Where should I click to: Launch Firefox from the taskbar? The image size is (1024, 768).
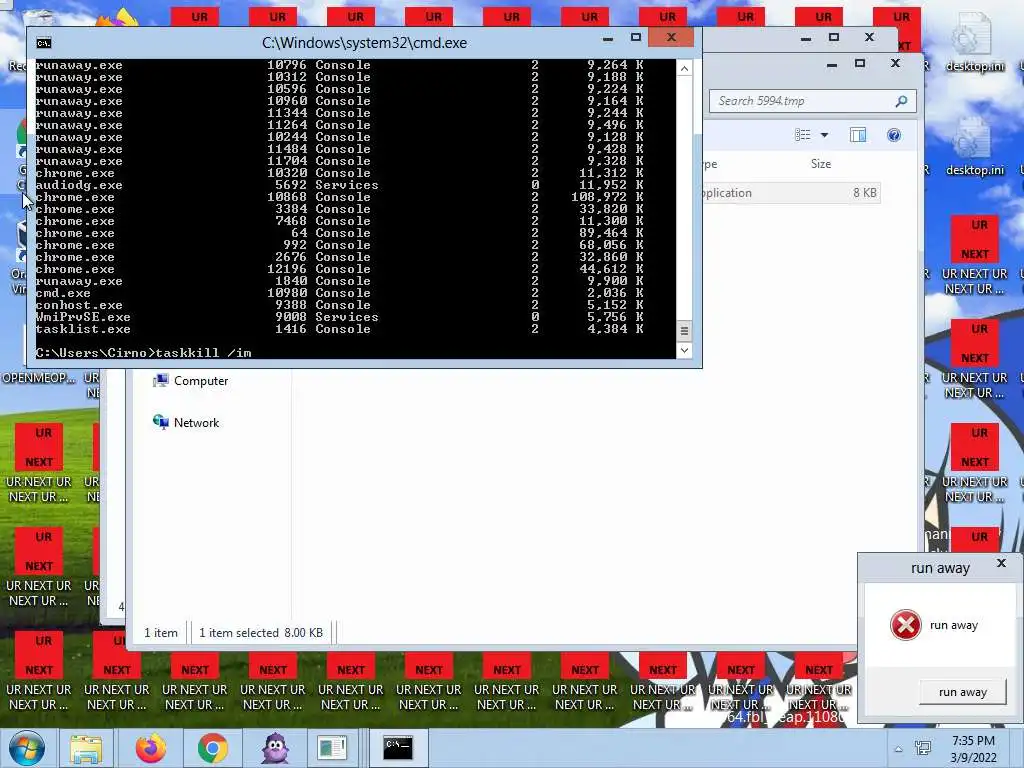[151, 748]
